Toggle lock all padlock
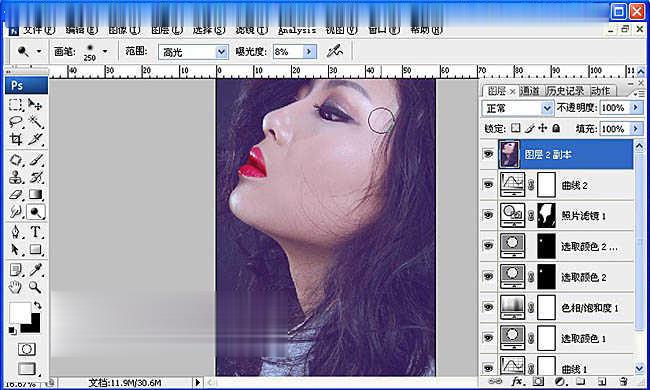The image size is (650, 390). tap(556, 128)
